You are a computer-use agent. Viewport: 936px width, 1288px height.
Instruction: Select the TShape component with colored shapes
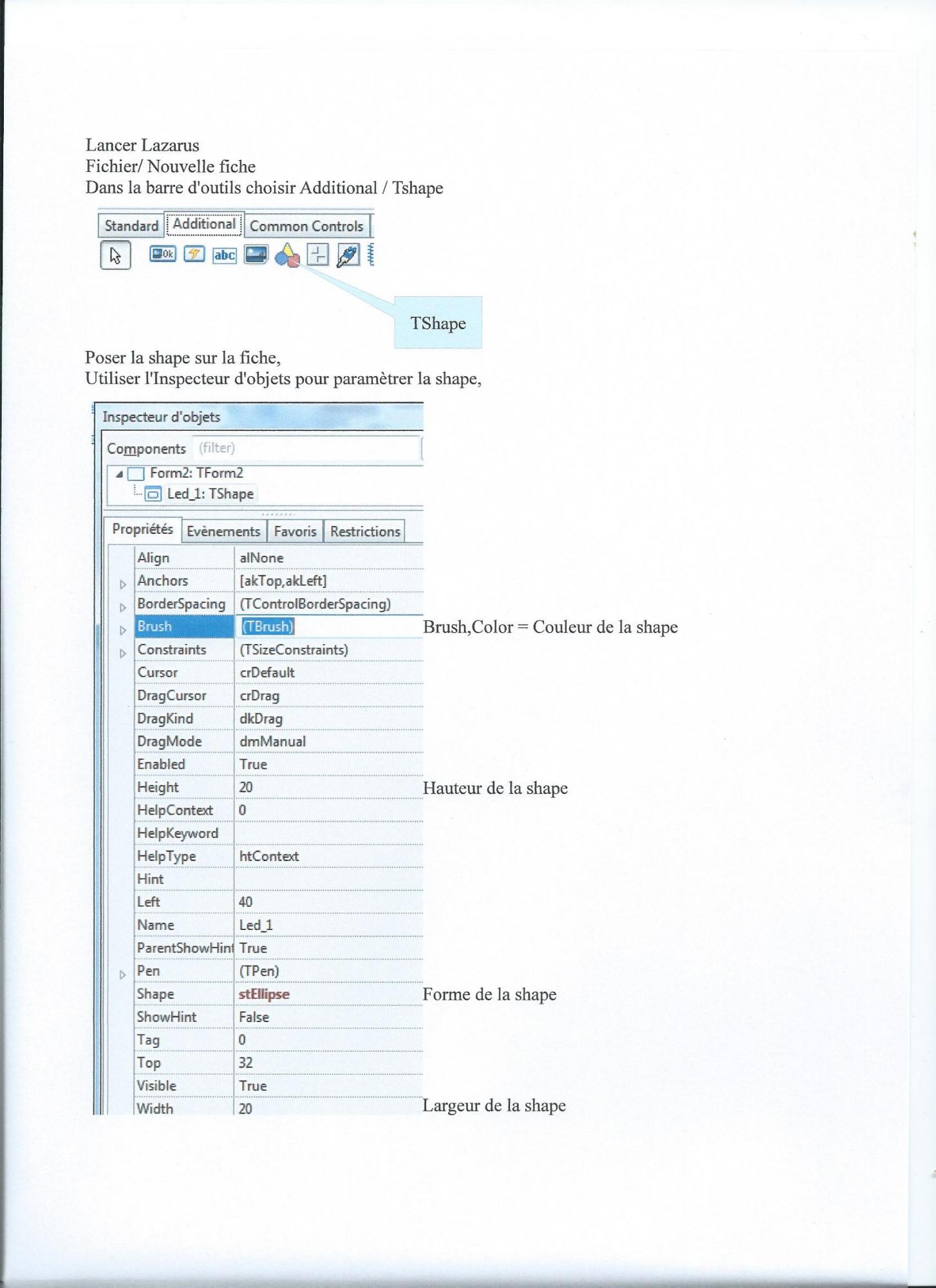click(287, 255)
